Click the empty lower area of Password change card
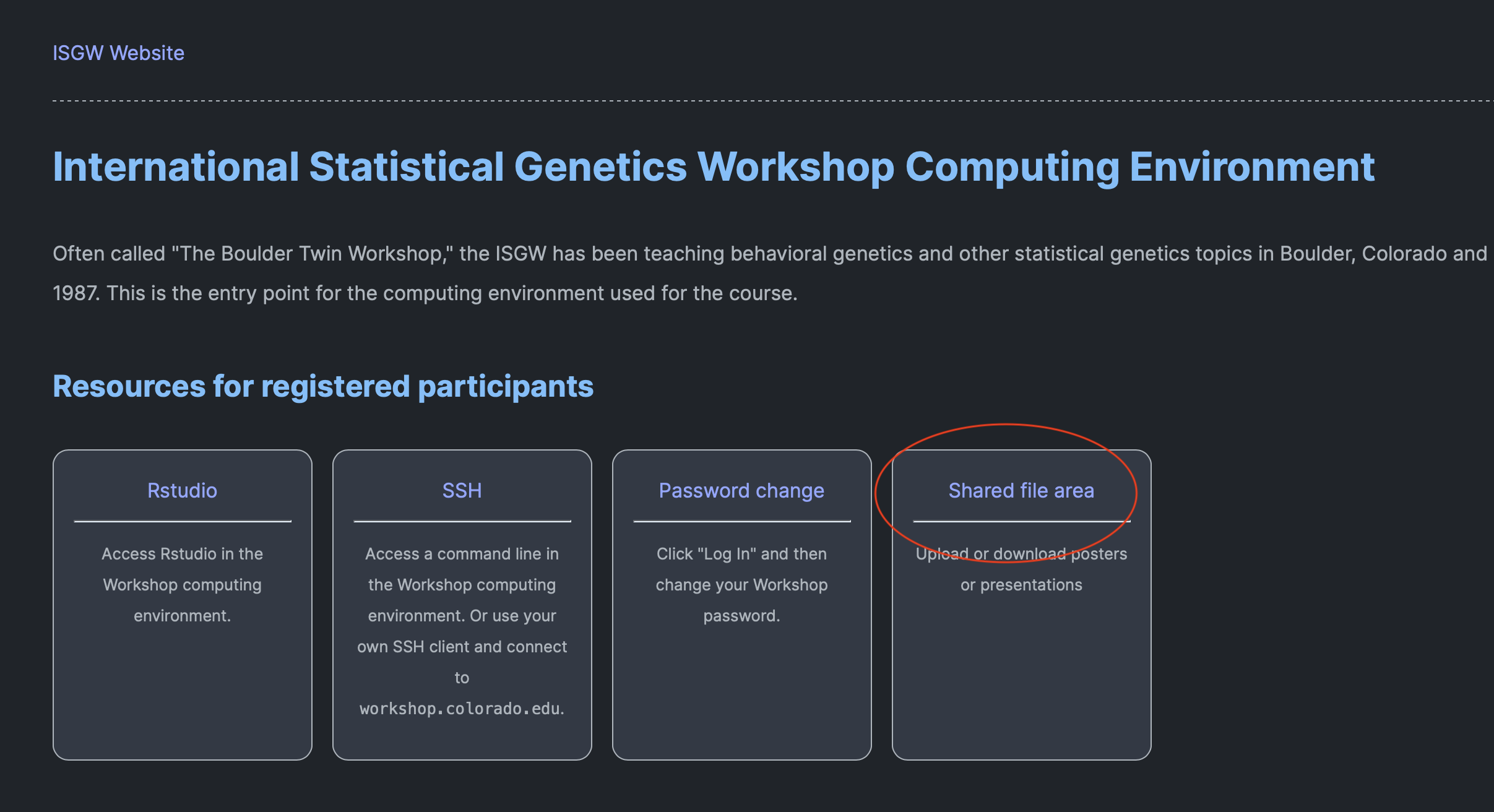1494x812 pixels. coord(741,693)
